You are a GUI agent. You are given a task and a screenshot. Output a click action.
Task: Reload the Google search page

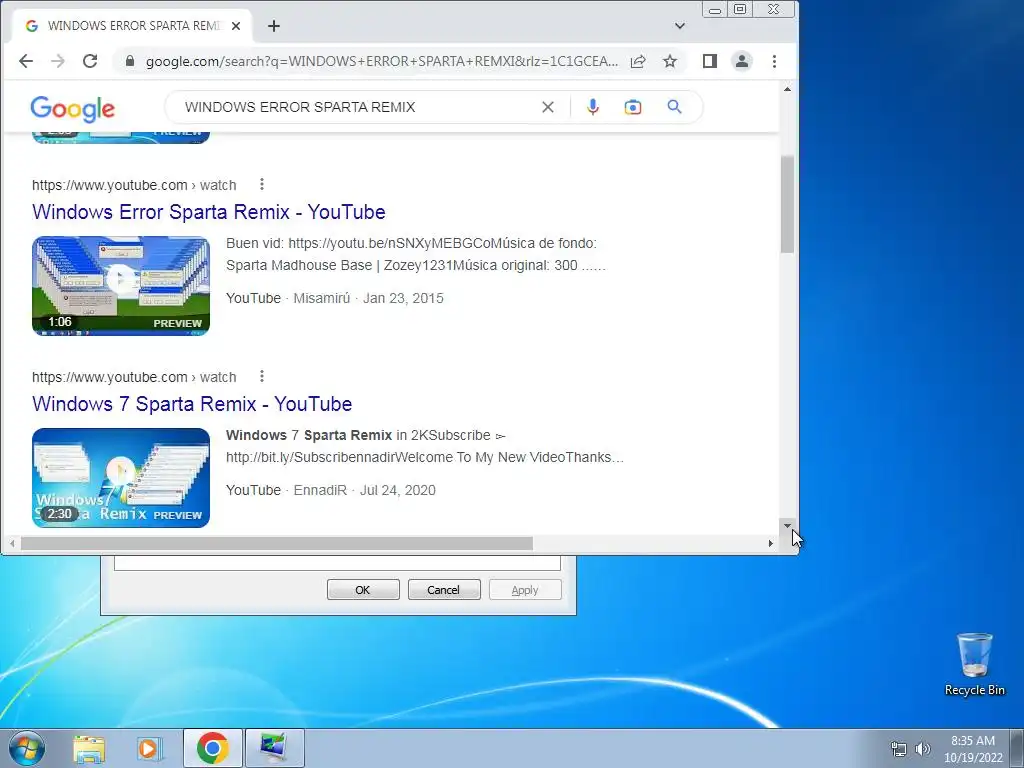click(90, 61)
